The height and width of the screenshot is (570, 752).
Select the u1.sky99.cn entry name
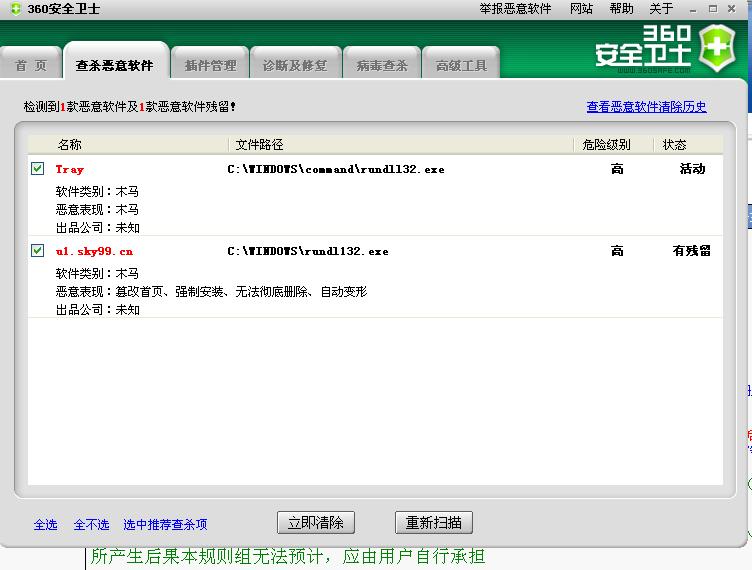[x=94, y=251]
